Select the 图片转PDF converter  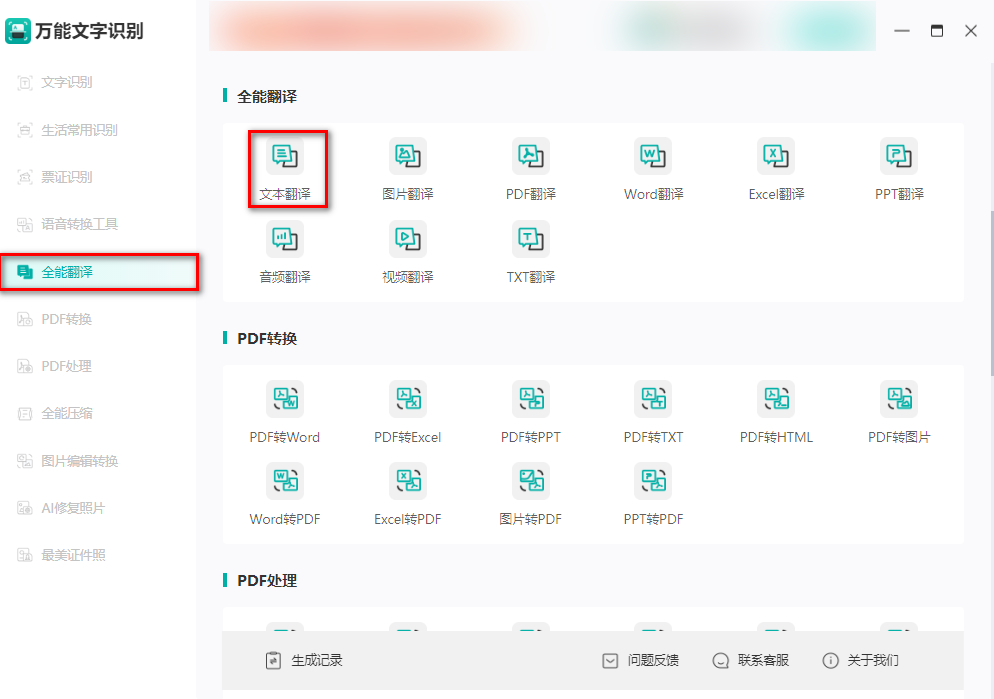point(530,491)
